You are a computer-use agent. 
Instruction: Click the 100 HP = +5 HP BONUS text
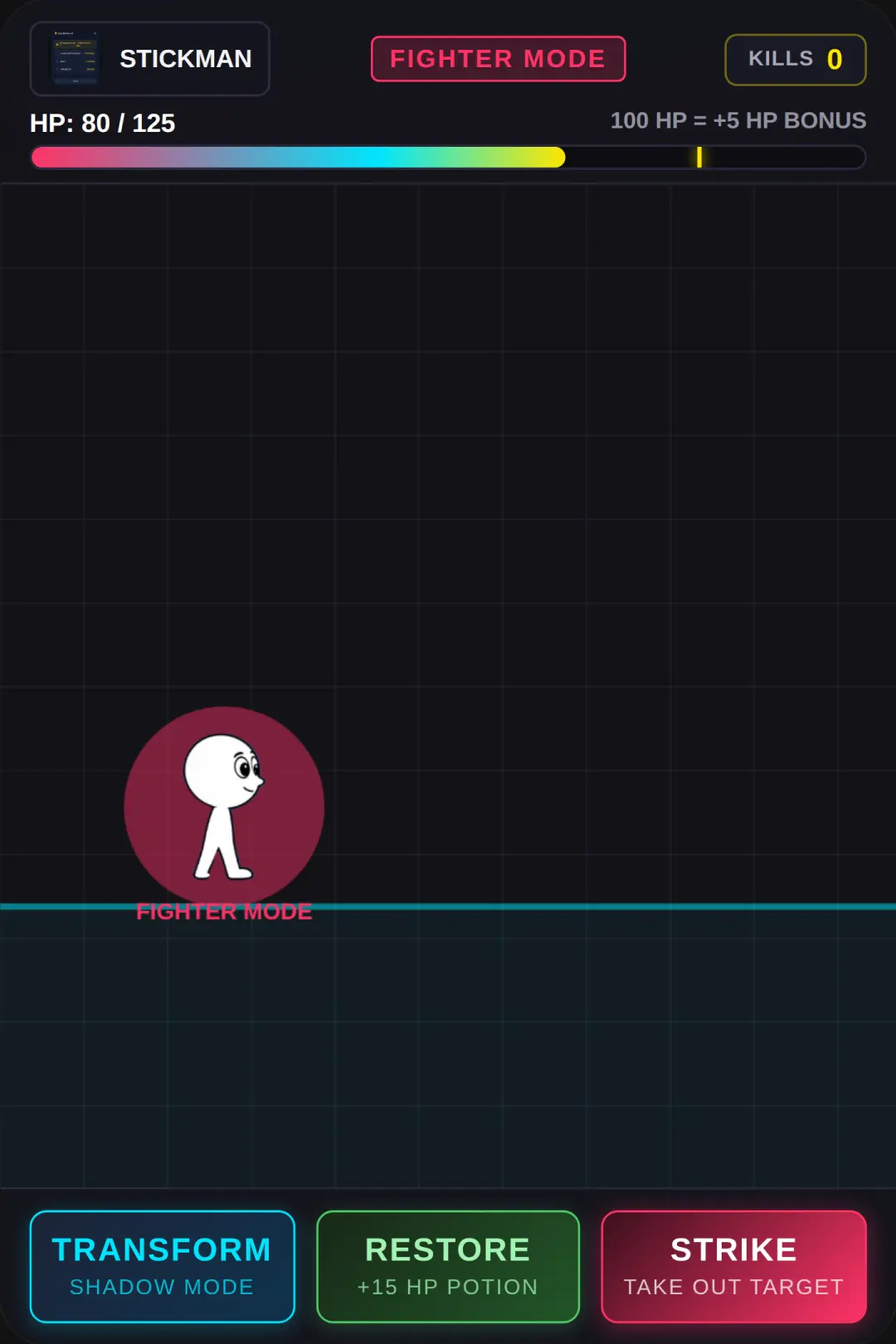pyautogui.click(x=738, y=120)
